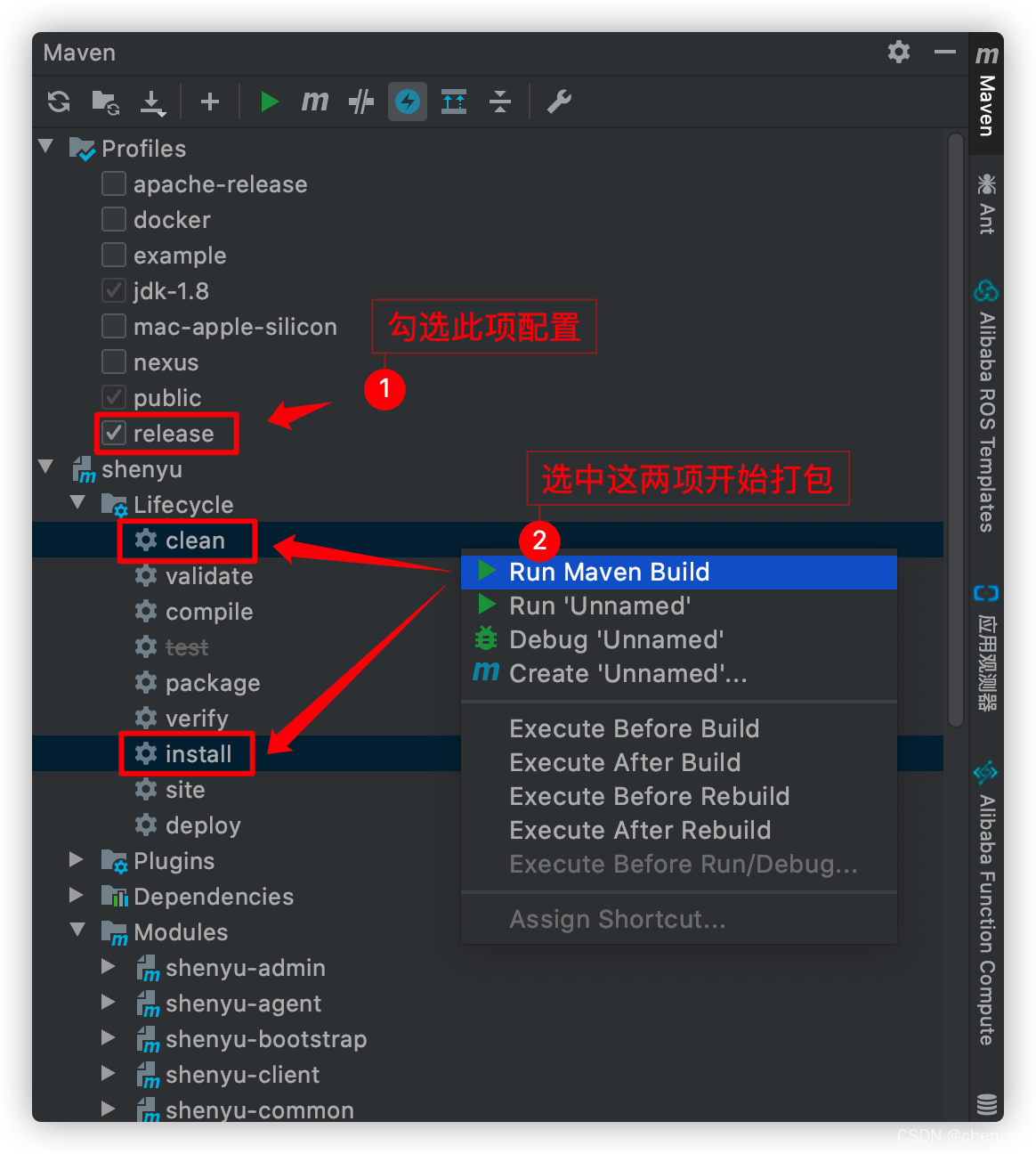Toggle jdk-1.8 profile checkbox

114,290
